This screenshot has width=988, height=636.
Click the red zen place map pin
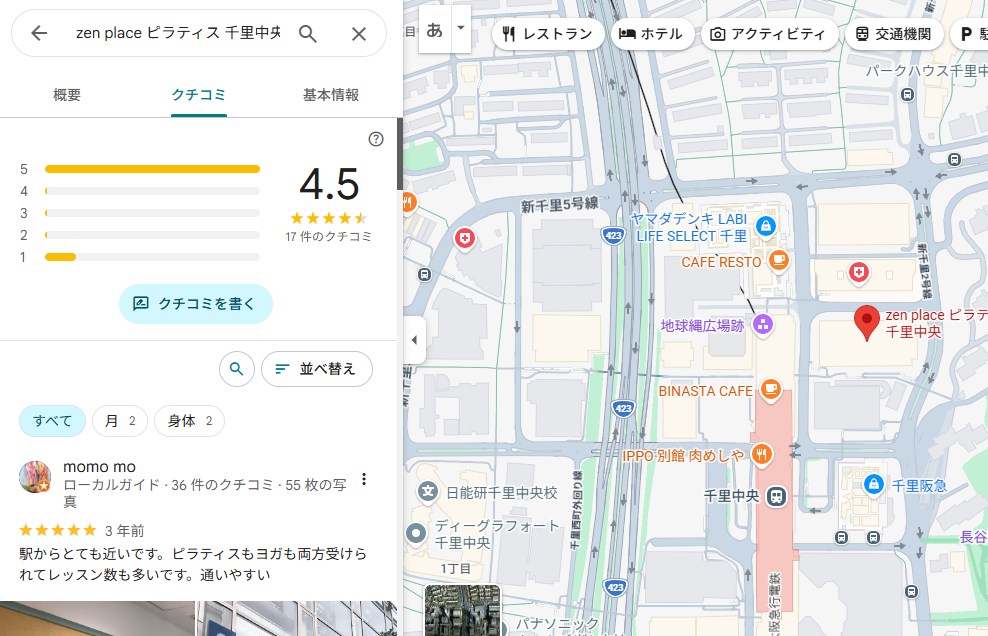point(866,321)
